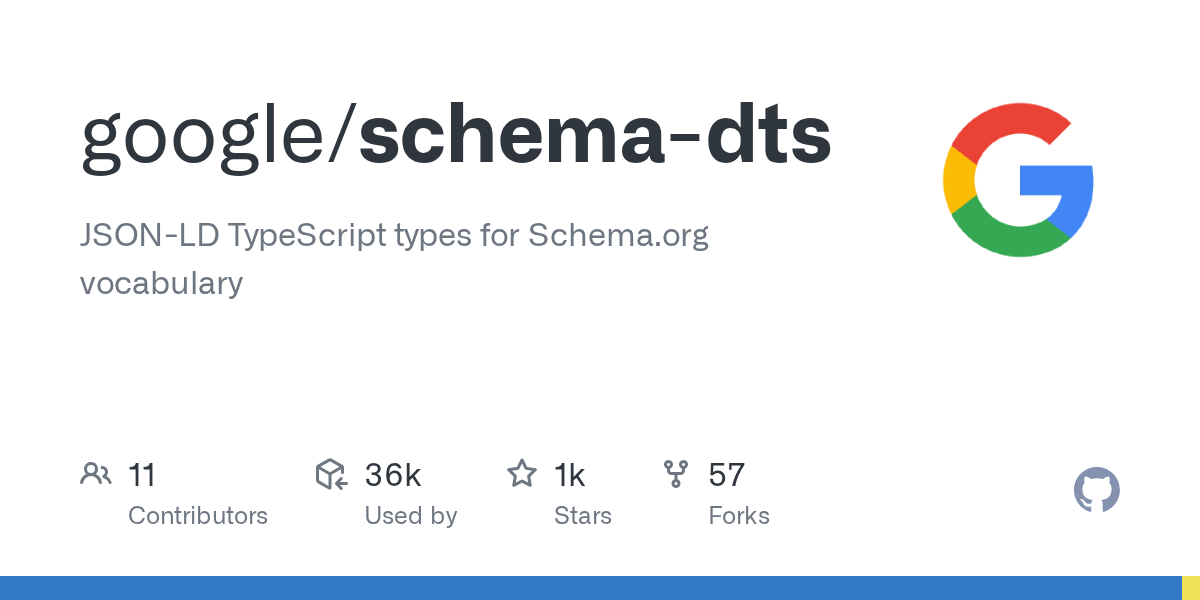Click the Google G logo
The image size is (1200, 600).
tap(1018, 180)
